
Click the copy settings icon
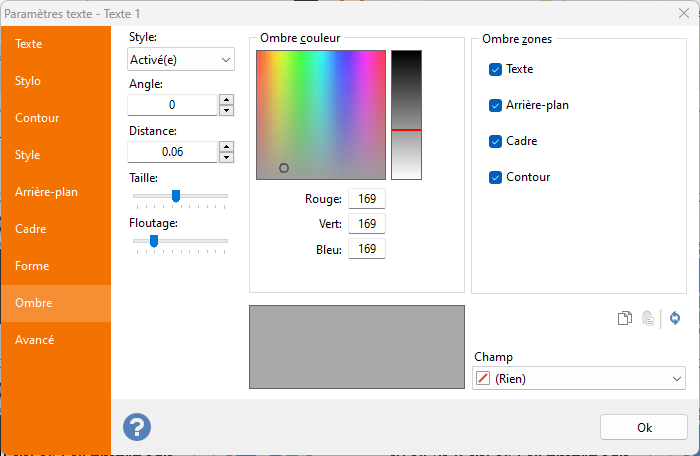624,318
